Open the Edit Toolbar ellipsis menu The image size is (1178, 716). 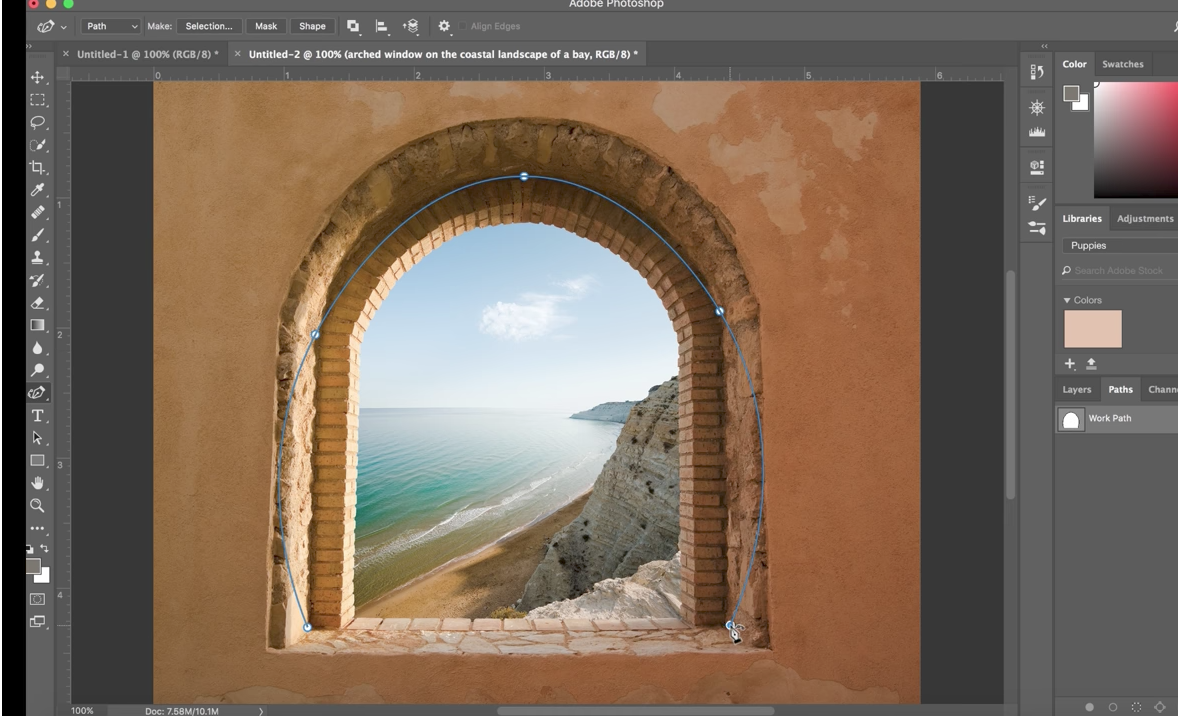(37, 529)
